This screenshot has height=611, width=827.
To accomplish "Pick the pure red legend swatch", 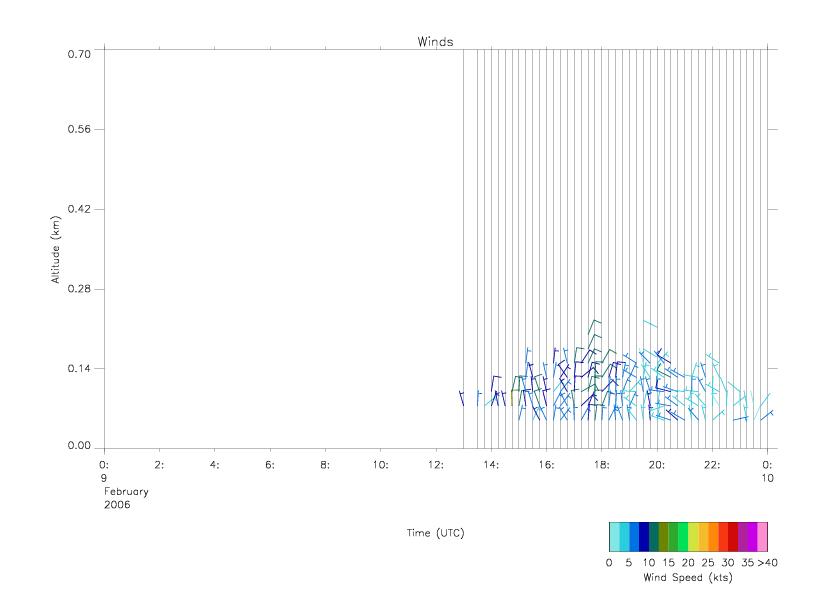I will 733,537.
